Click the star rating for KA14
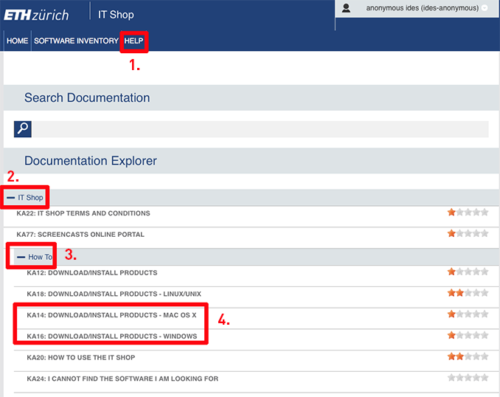The width and height of the screenshot is (500, 397). tap(468, 314)
